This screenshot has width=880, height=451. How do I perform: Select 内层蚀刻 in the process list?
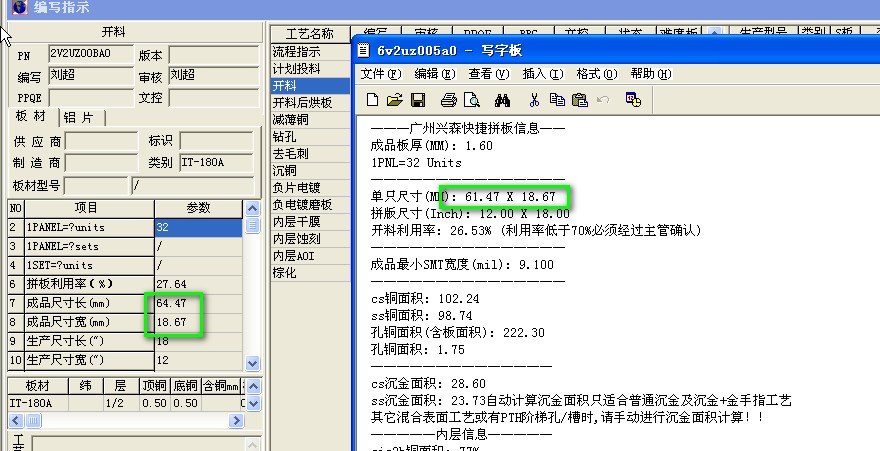tap(310, 238)
